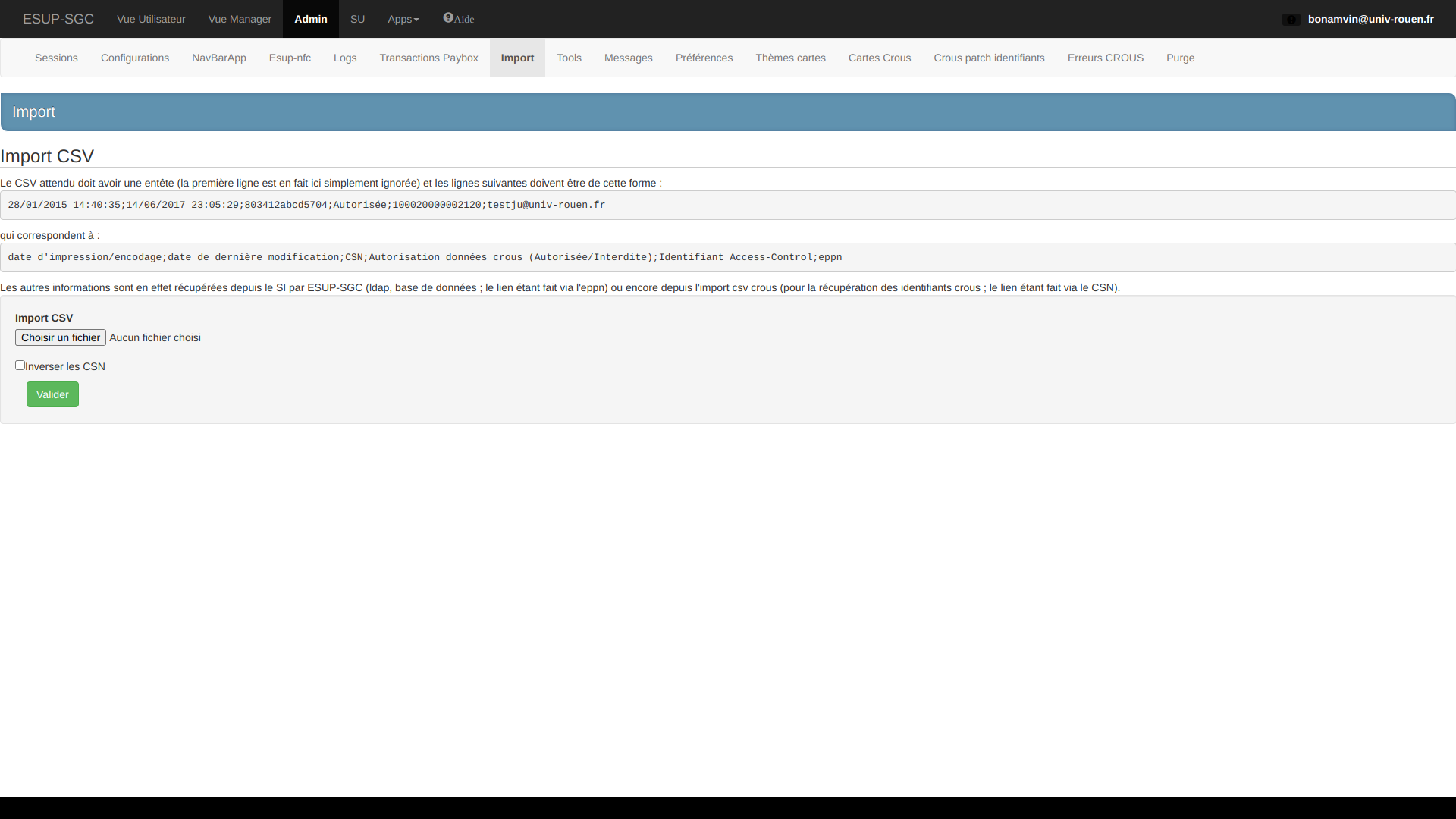The width and height of the screenshot is (1456, 819).
Task: Click the user icon beside bonamvin email
Action: coord(1291,20)
